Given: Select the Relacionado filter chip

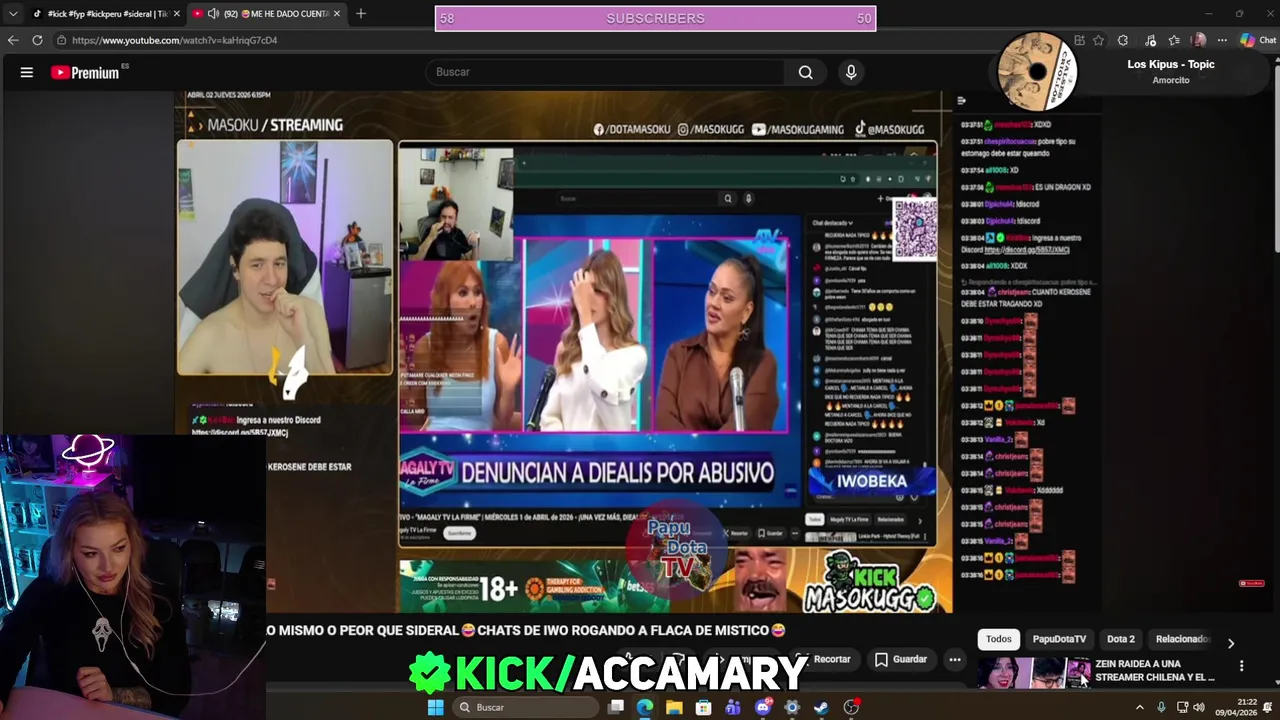Looking at the screenshot, I should pyautogui.click(x=1181, y=639).
